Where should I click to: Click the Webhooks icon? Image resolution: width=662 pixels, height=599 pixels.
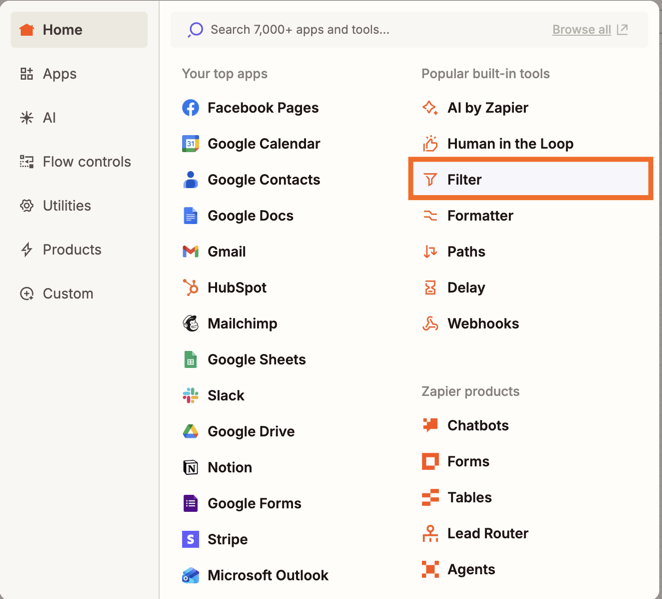pyautogui.click(x=430, y=323)
